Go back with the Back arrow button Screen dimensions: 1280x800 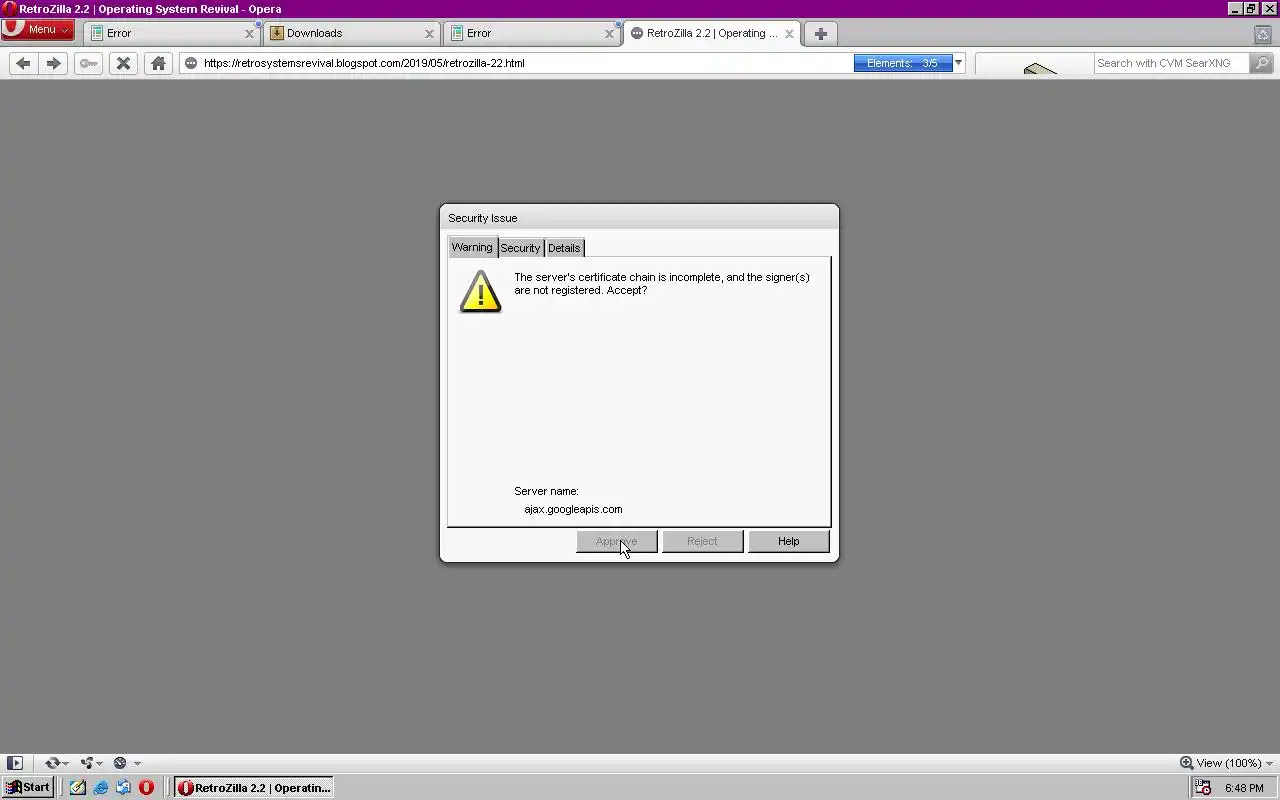tap(23, 63)
